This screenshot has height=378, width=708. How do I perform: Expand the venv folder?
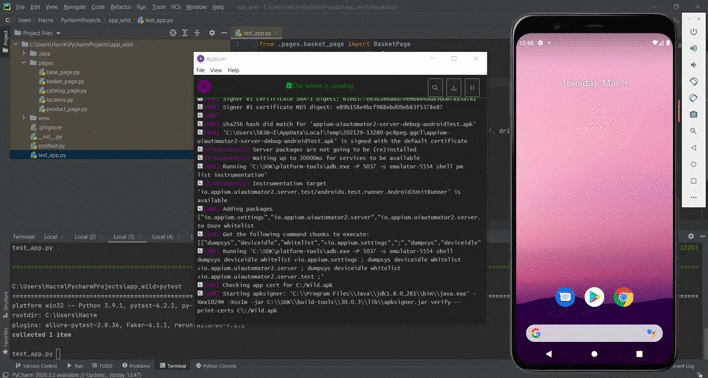24,118
